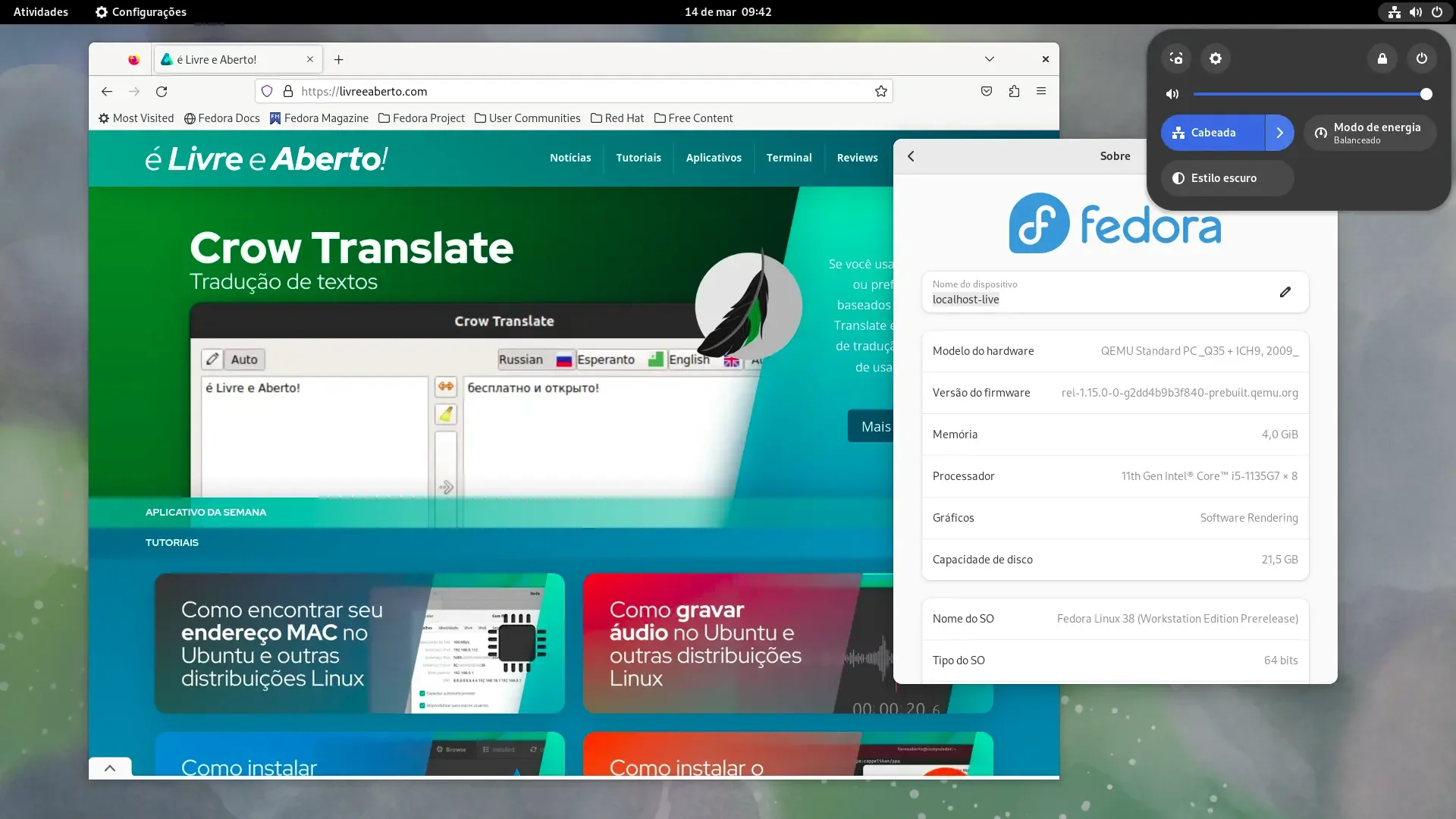
Task: Go back in the Sobre settings panel
Action: click(x=911, y=156)
